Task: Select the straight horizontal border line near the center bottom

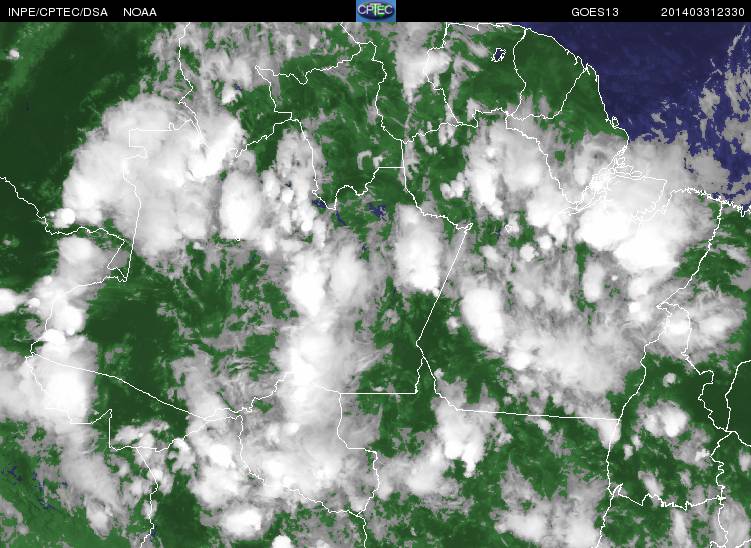Action: pyautogui.click(x=378, y=393)
